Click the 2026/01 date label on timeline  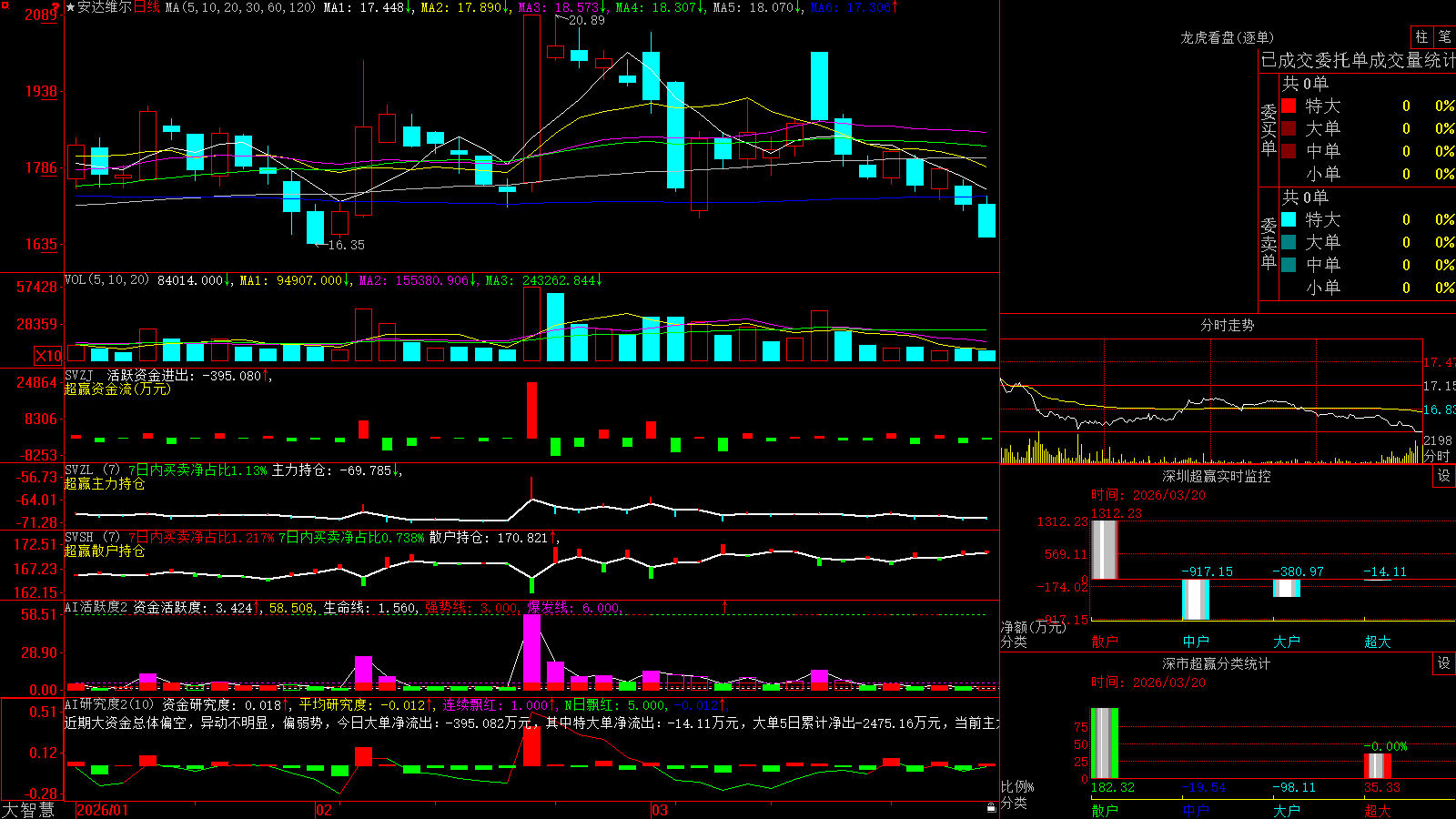point(102,810)
